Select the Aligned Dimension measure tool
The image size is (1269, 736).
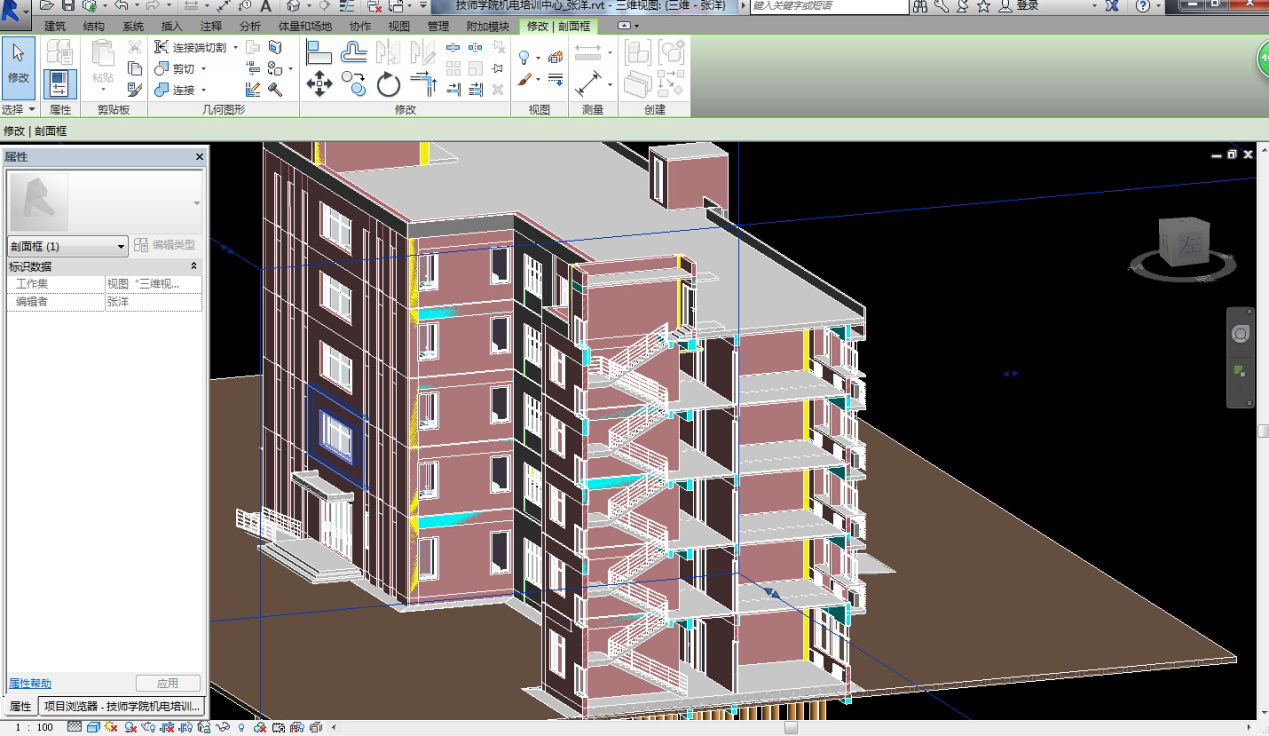click(x=587, y=85)
